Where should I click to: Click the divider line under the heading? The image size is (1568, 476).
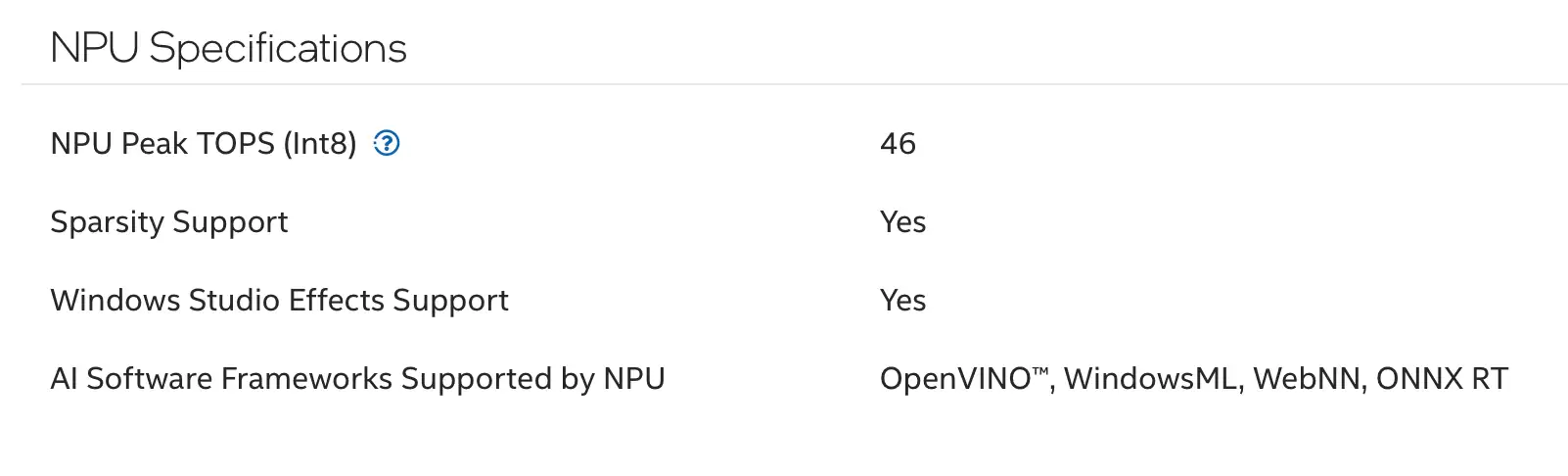(x=794, y=84)
